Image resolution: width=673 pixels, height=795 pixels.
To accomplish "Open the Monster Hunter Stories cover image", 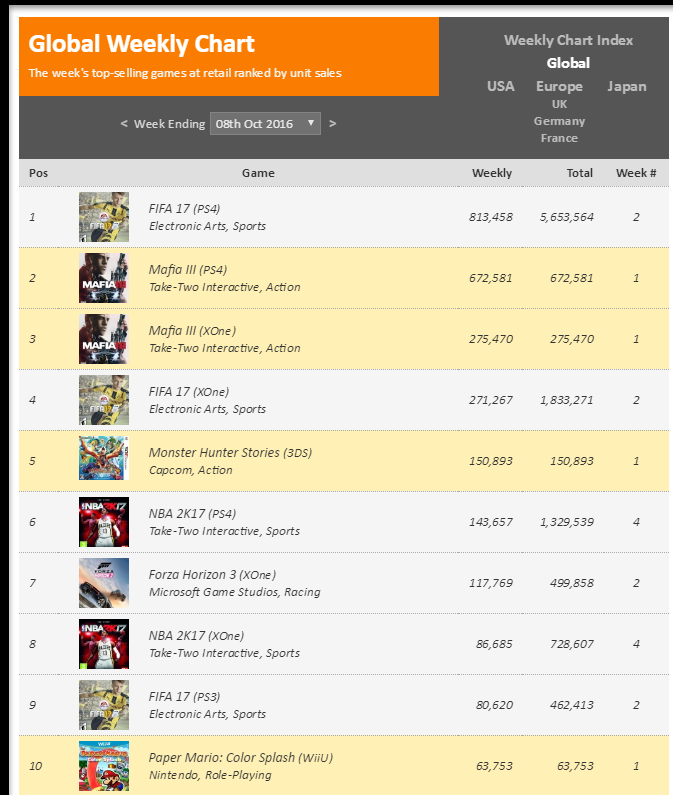I will [x=104, y=461].
